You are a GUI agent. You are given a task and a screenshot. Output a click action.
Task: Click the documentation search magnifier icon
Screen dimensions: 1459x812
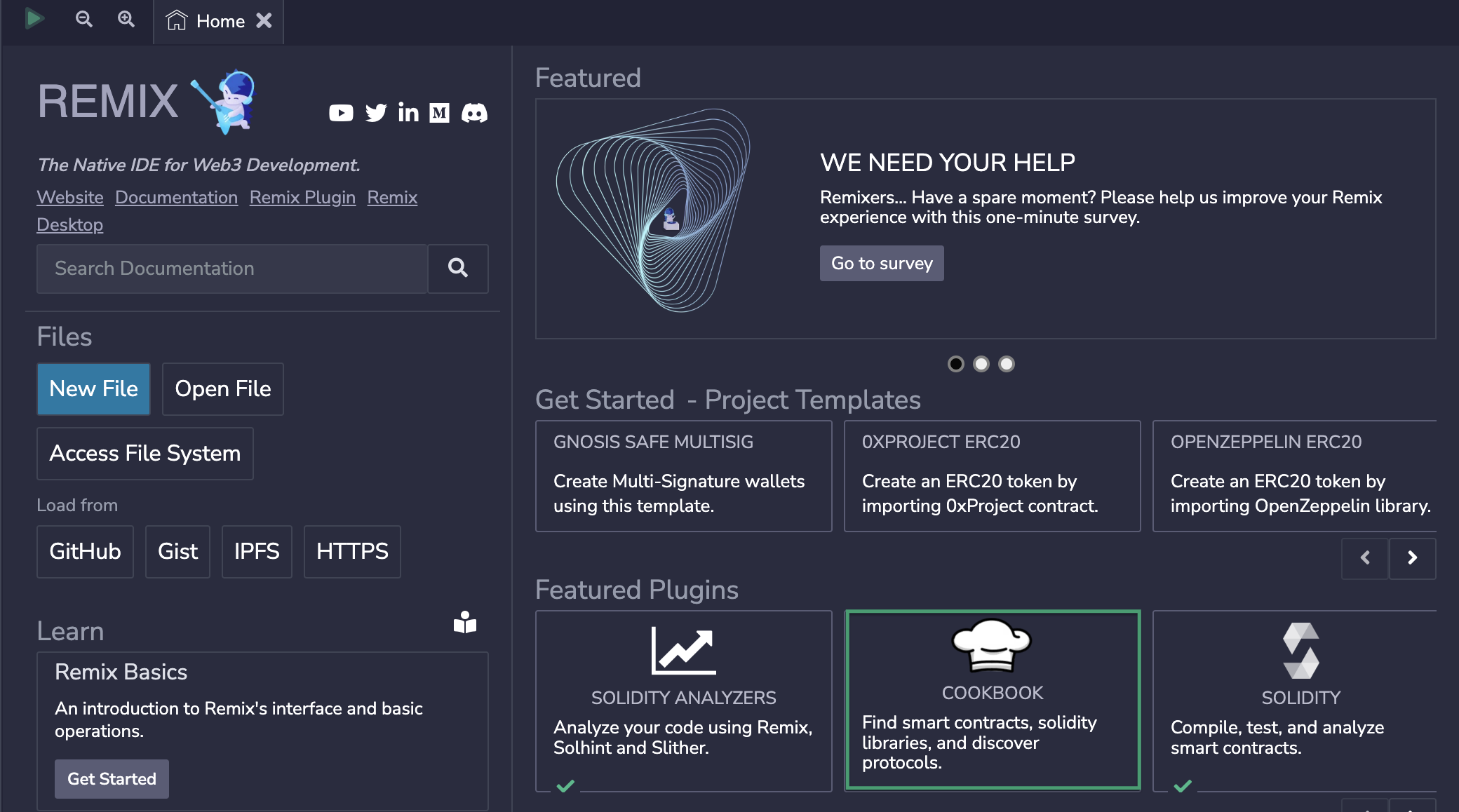[457, 269]
